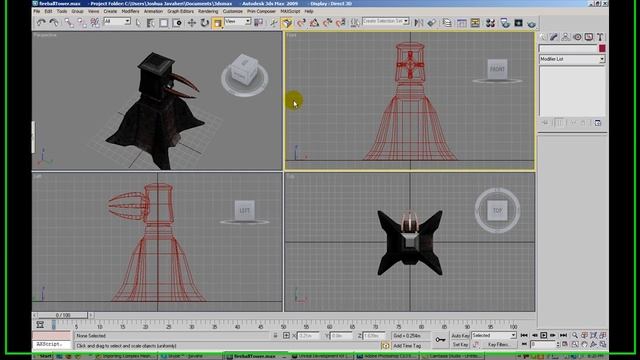Activate the Select and Link tool

(69, 23)
